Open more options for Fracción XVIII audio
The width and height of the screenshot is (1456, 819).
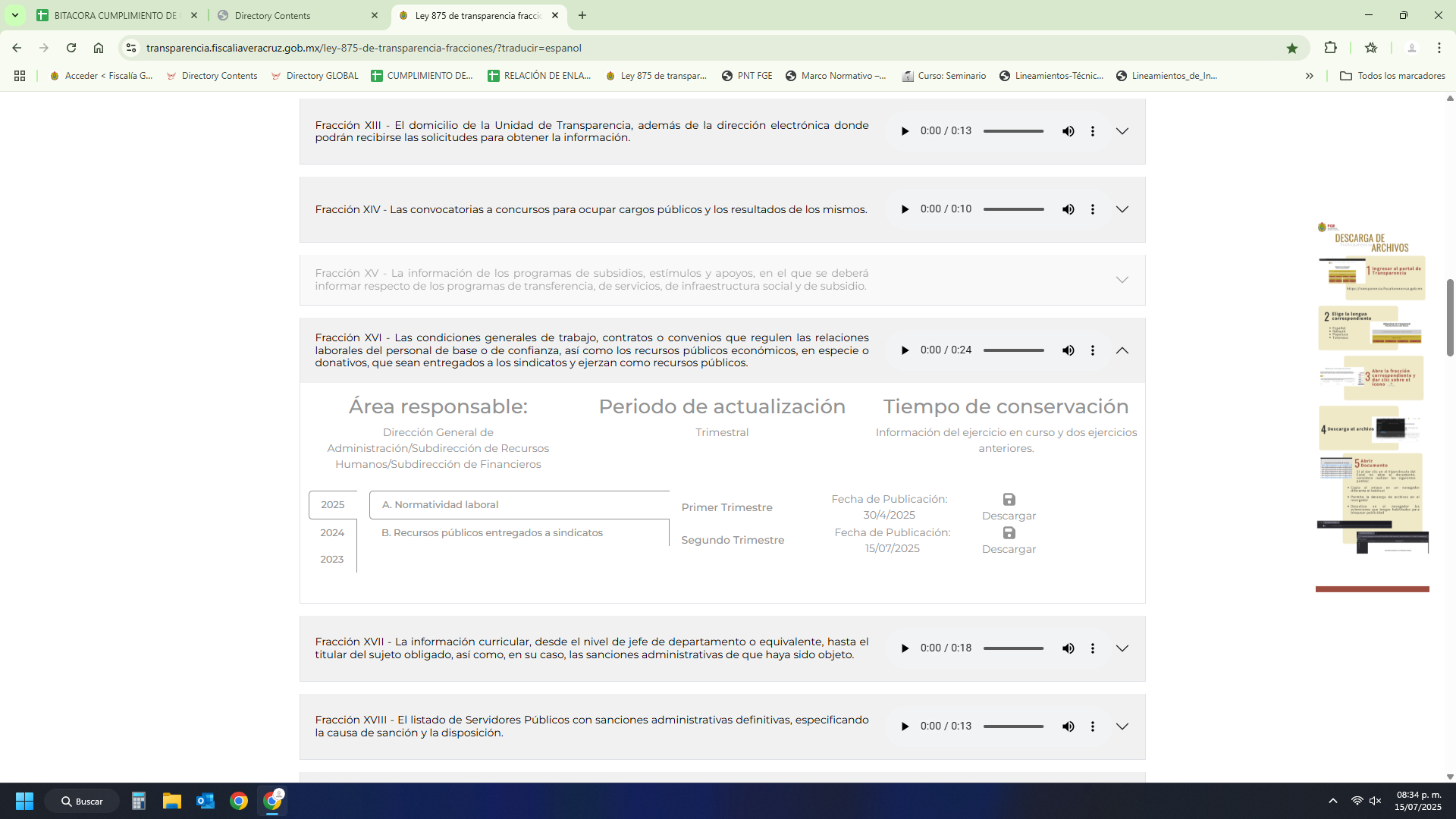[1092, 726]
